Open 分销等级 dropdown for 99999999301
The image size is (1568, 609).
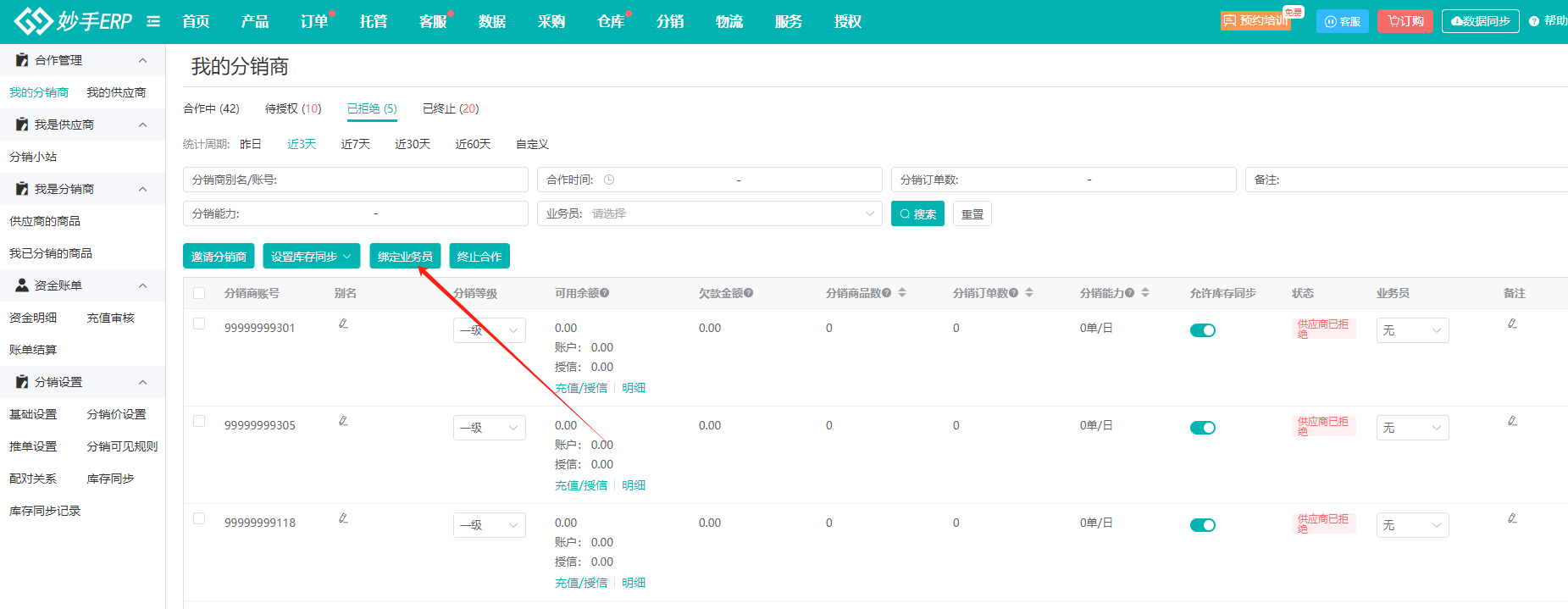click(x=490, y=330)
